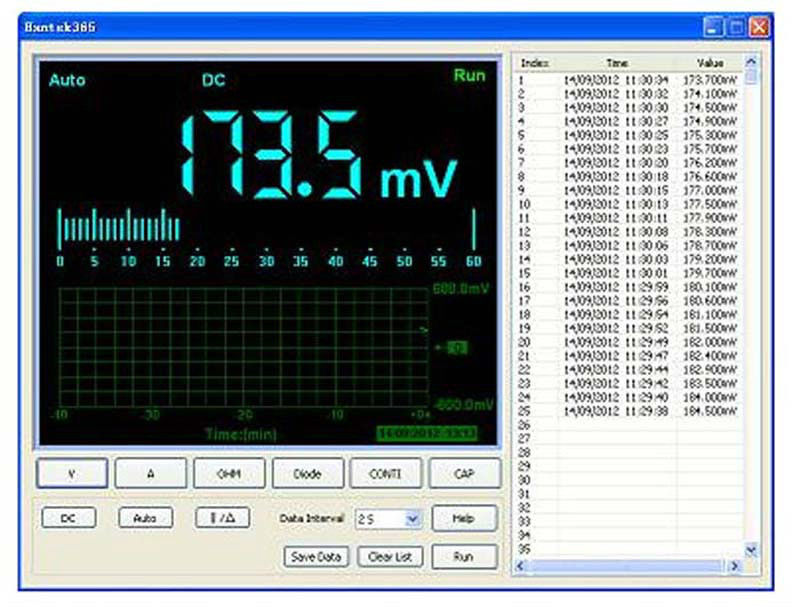Image resolution: width=800 pixels, height=607 pixels.
Task: Switch to DC measurement mode
Action: pyautogui.click(x=67, y=517)
